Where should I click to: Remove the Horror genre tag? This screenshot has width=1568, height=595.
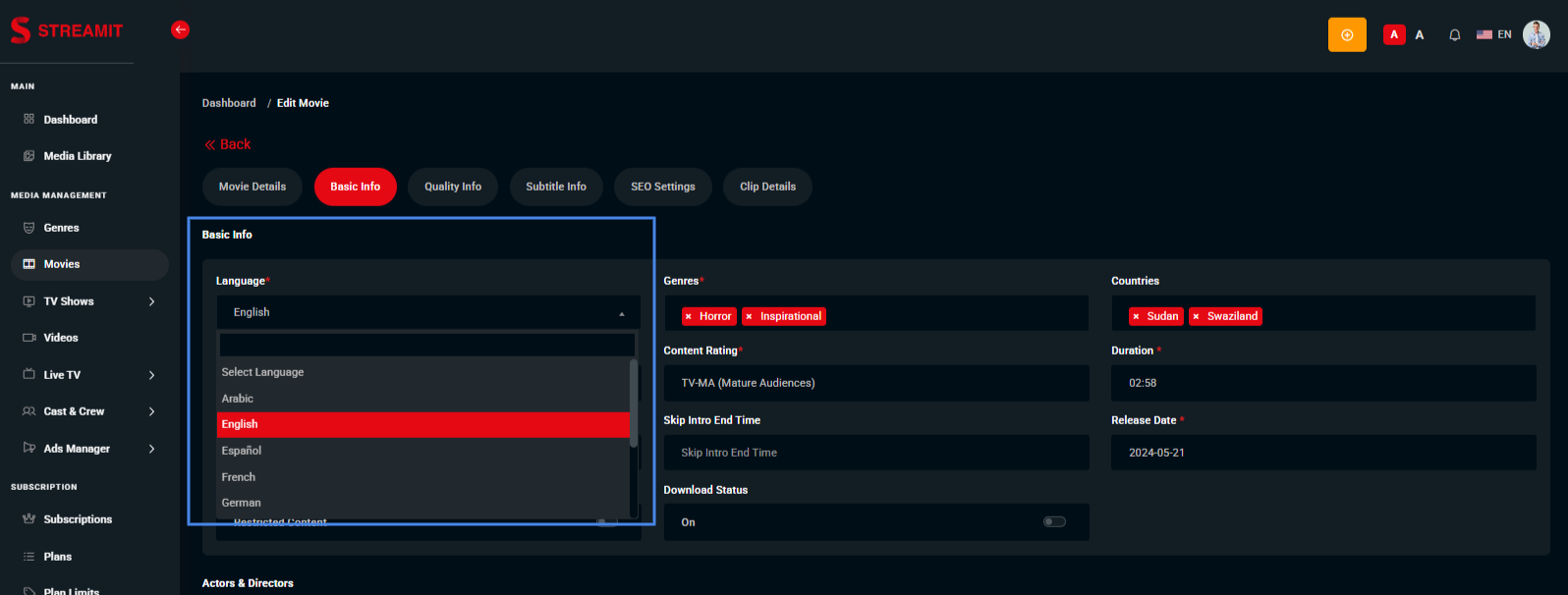tap(689, 316)
